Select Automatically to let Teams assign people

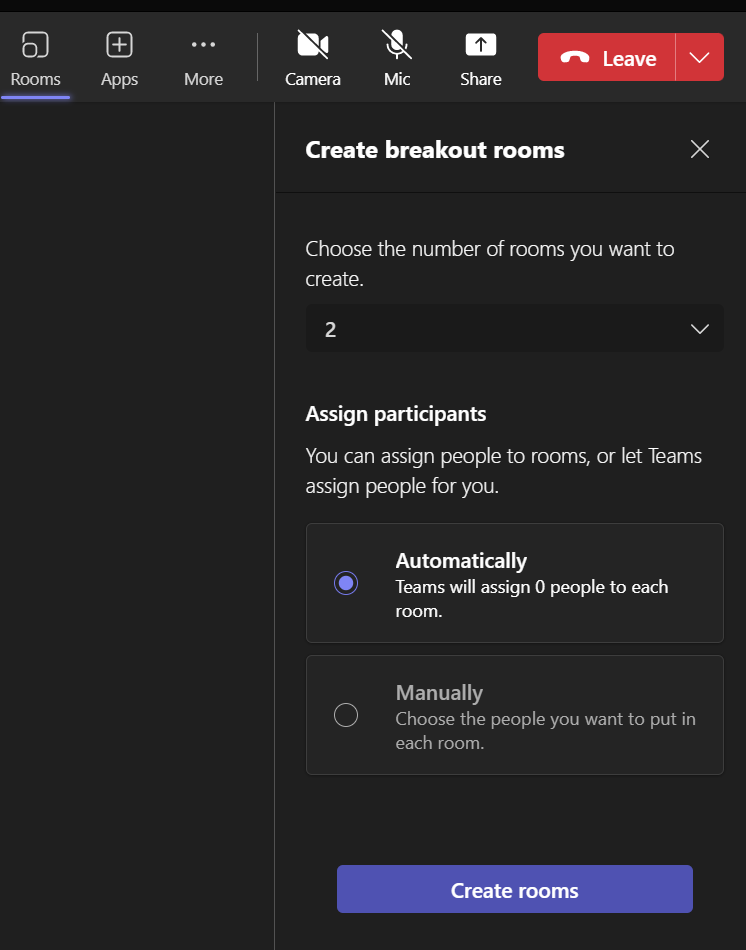(x=345, y=582)
